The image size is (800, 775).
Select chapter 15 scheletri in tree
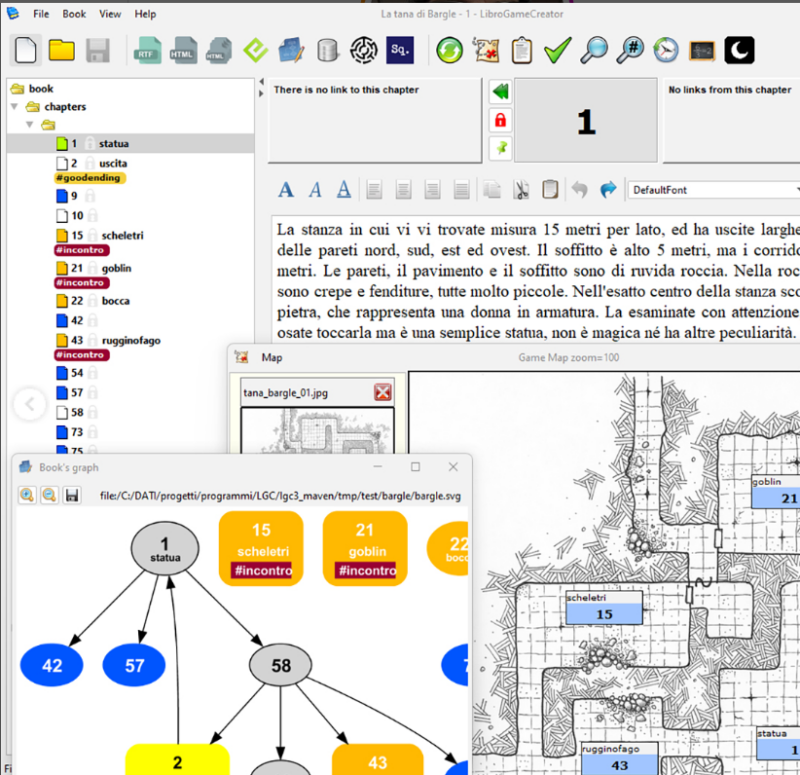click(x=100, y=235)
